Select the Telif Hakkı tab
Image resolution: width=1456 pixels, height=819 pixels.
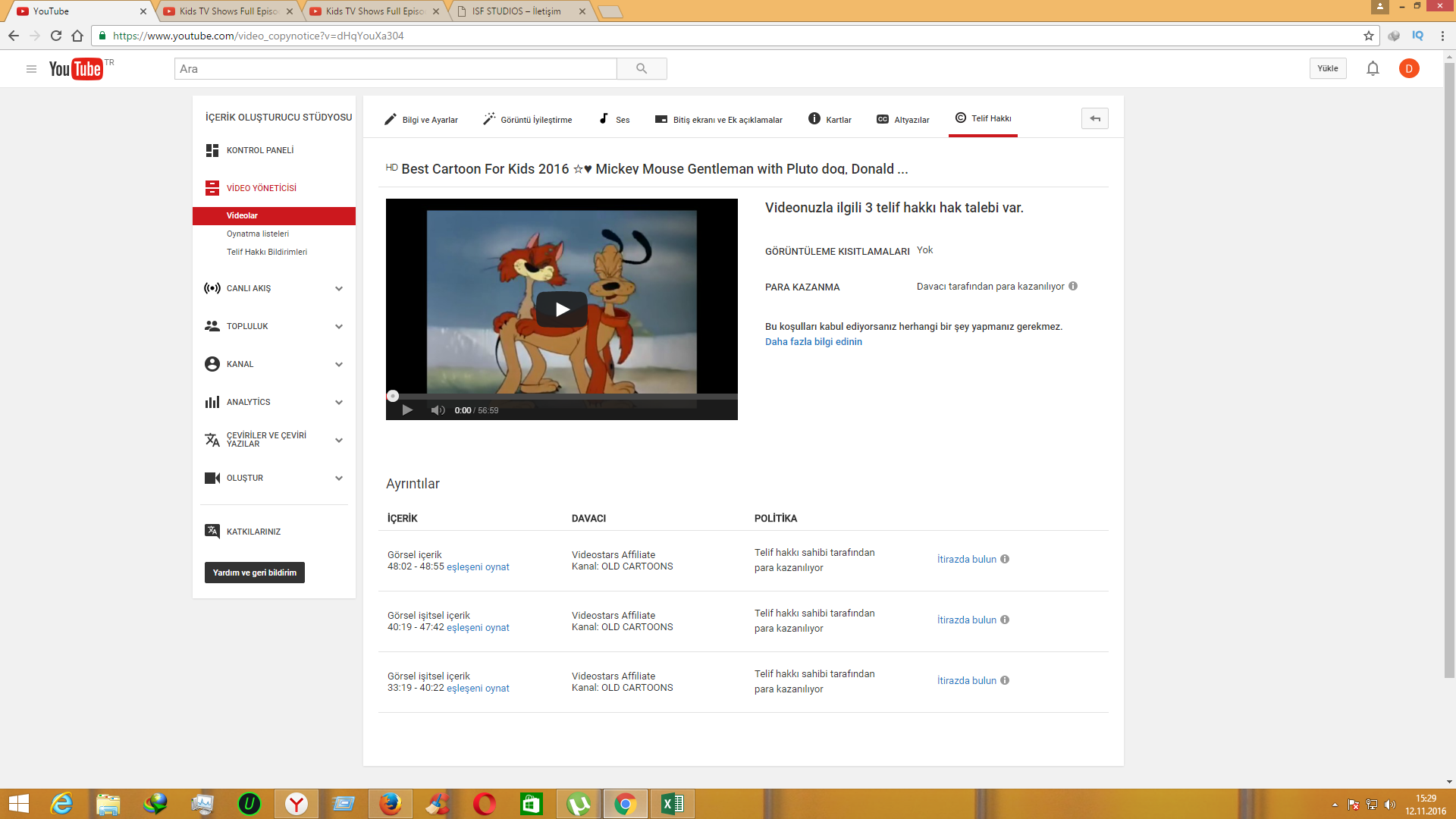(x=983, y=118)
